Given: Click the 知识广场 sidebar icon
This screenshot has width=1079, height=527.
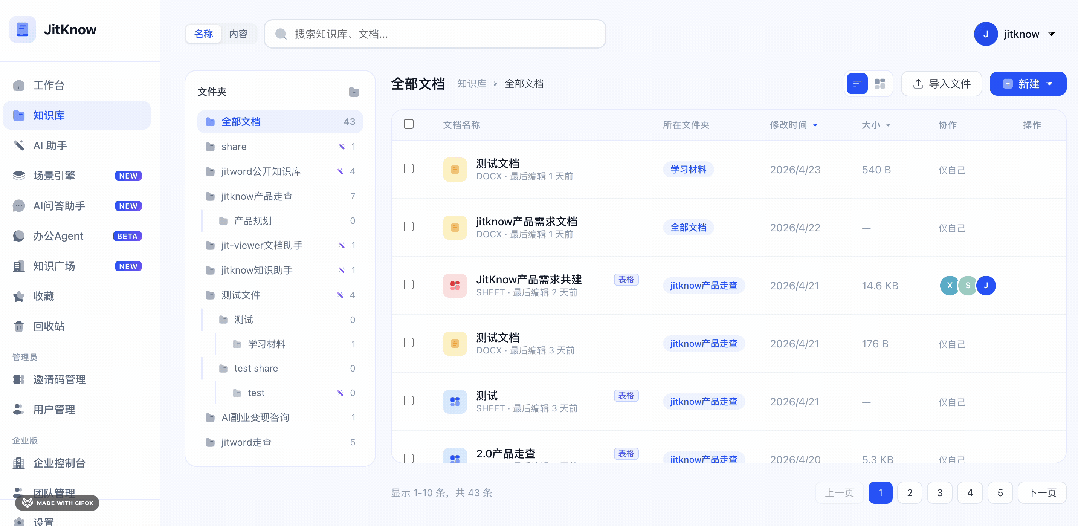Looking at the screenshot, I should coord(19,266).
